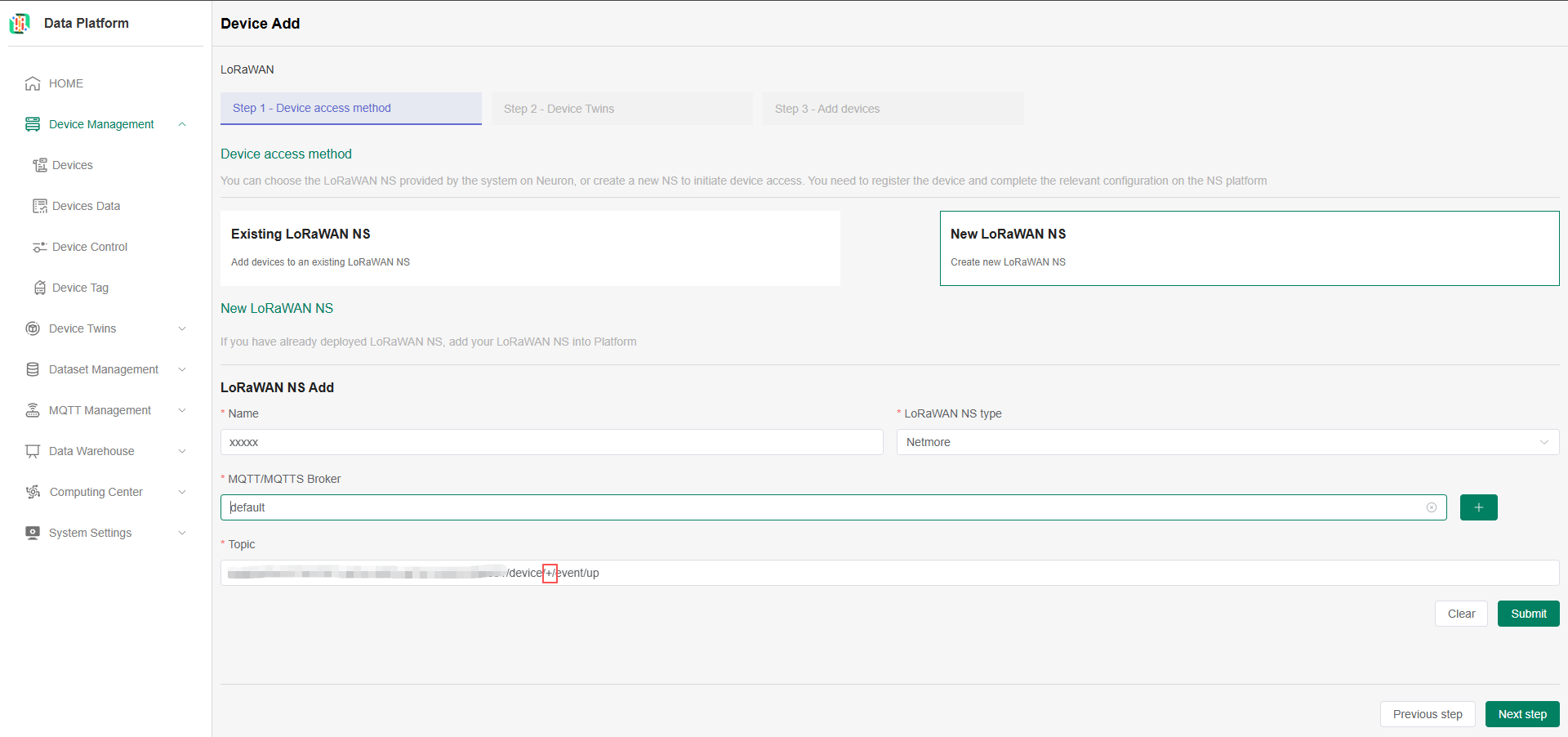Click the Devices Data icon
Viewport: 1568px width, 737px height.
point(39,206)
